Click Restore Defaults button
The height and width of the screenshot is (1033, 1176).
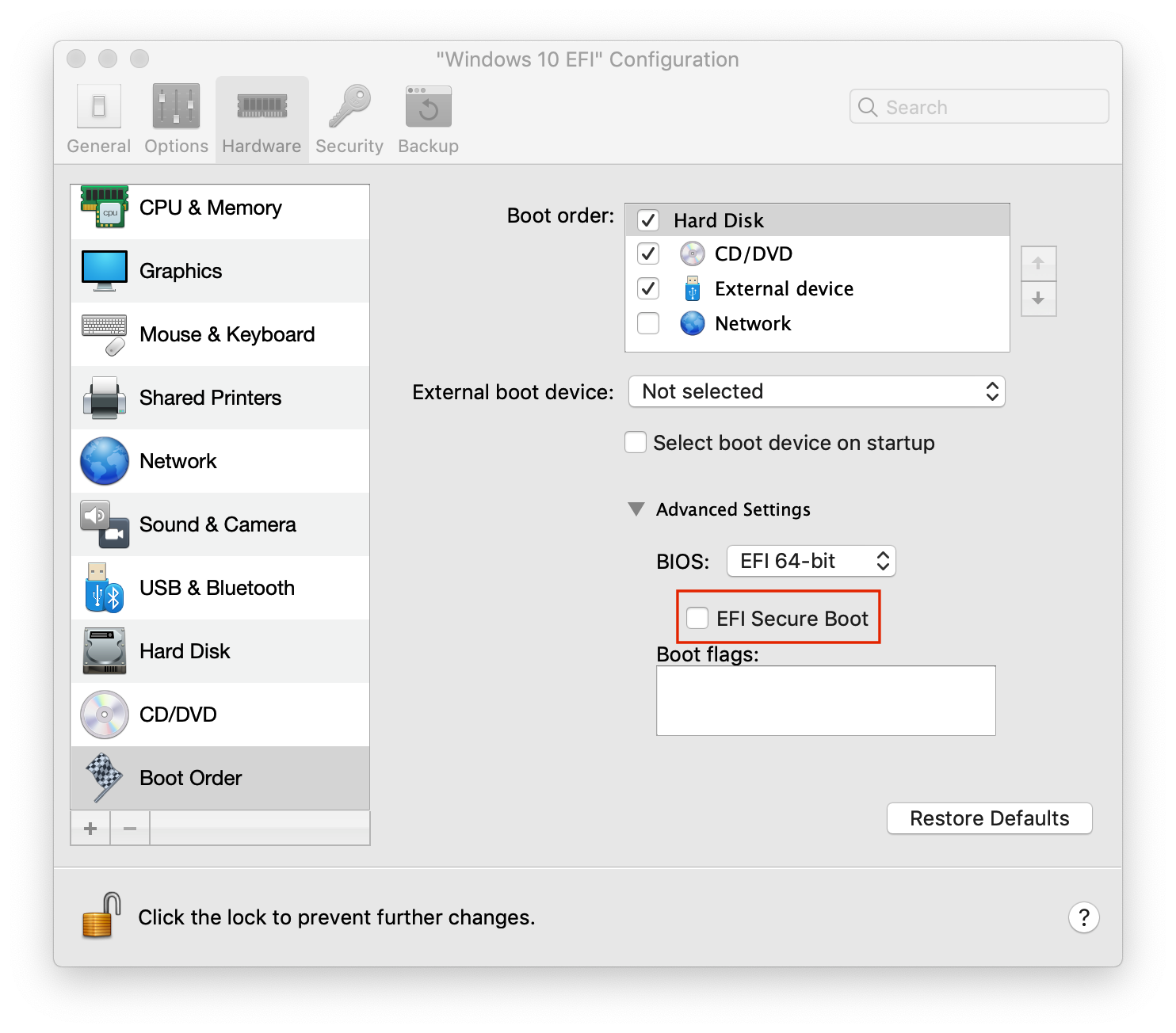point(990,818)
